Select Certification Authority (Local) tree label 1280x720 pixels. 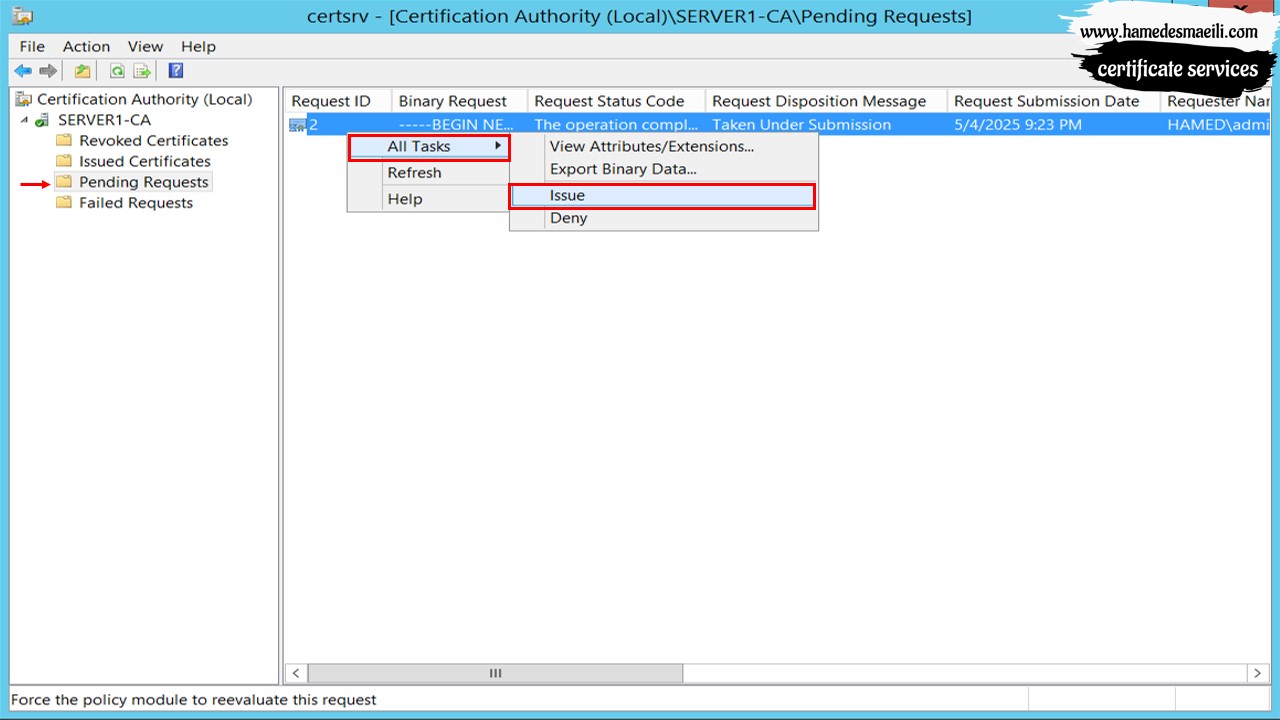[145, 99]
